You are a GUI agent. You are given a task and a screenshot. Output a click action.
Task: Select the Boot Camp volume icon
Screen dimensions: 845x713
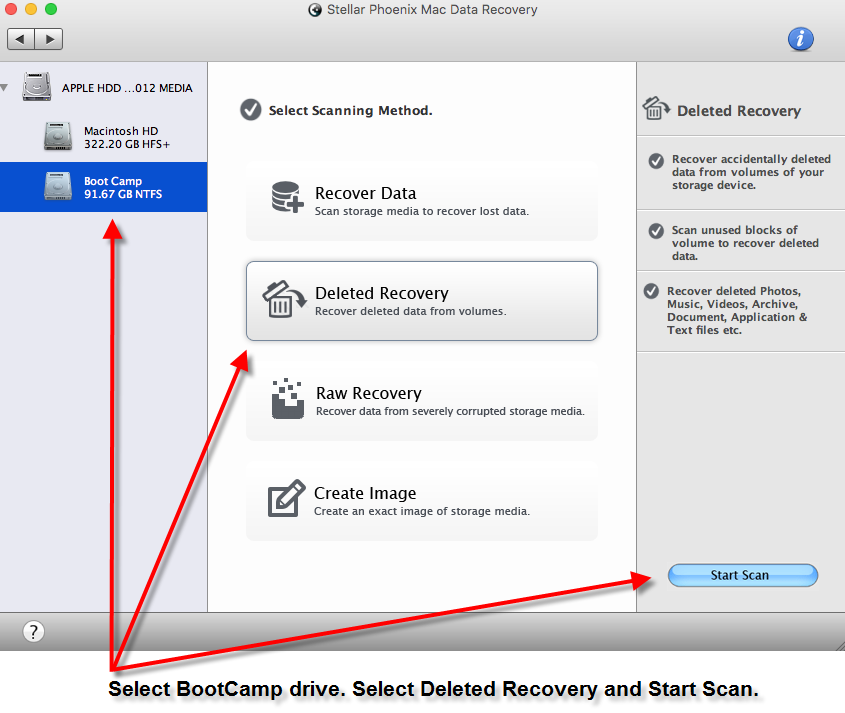pyautogui.click(x=58, y=186)
